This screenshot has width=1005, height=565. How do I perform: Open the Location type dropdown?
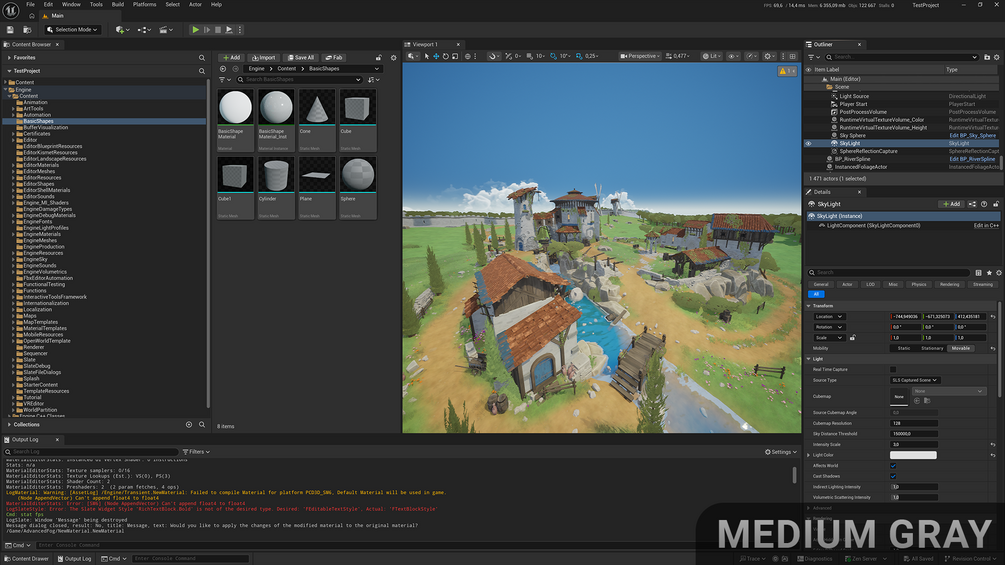coord(829,316)
